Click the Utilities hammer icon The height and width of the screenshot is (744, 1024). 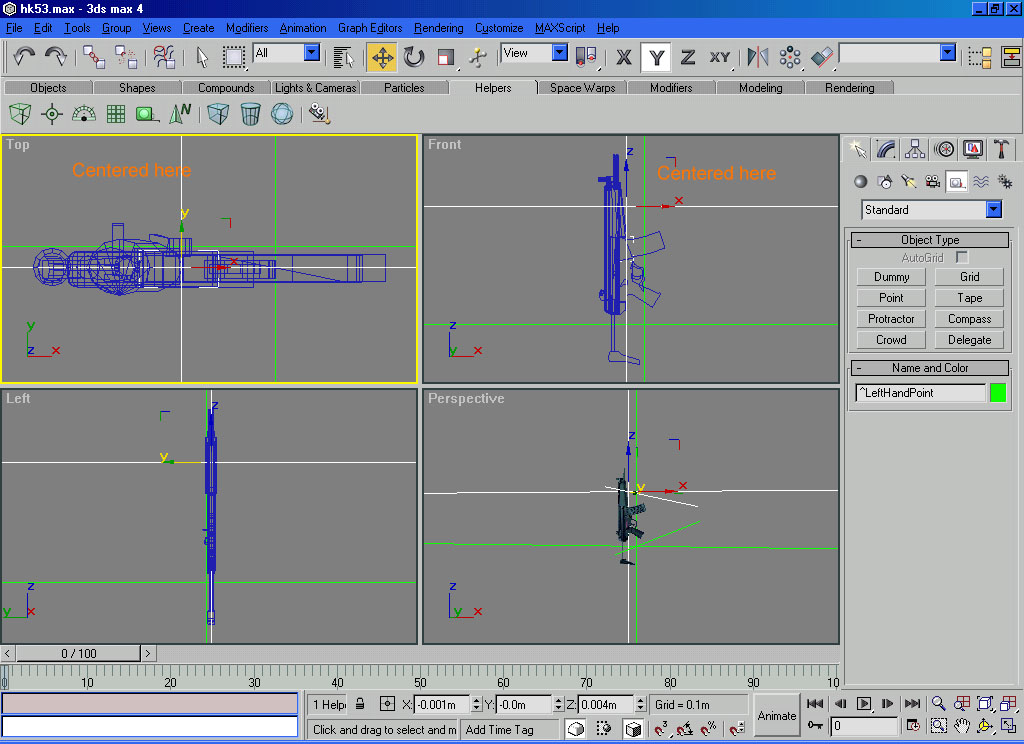pos(1001,149)
